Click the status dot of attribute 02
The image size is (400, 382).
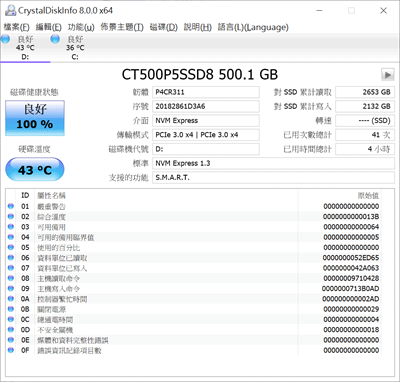(x=11, y=217)
